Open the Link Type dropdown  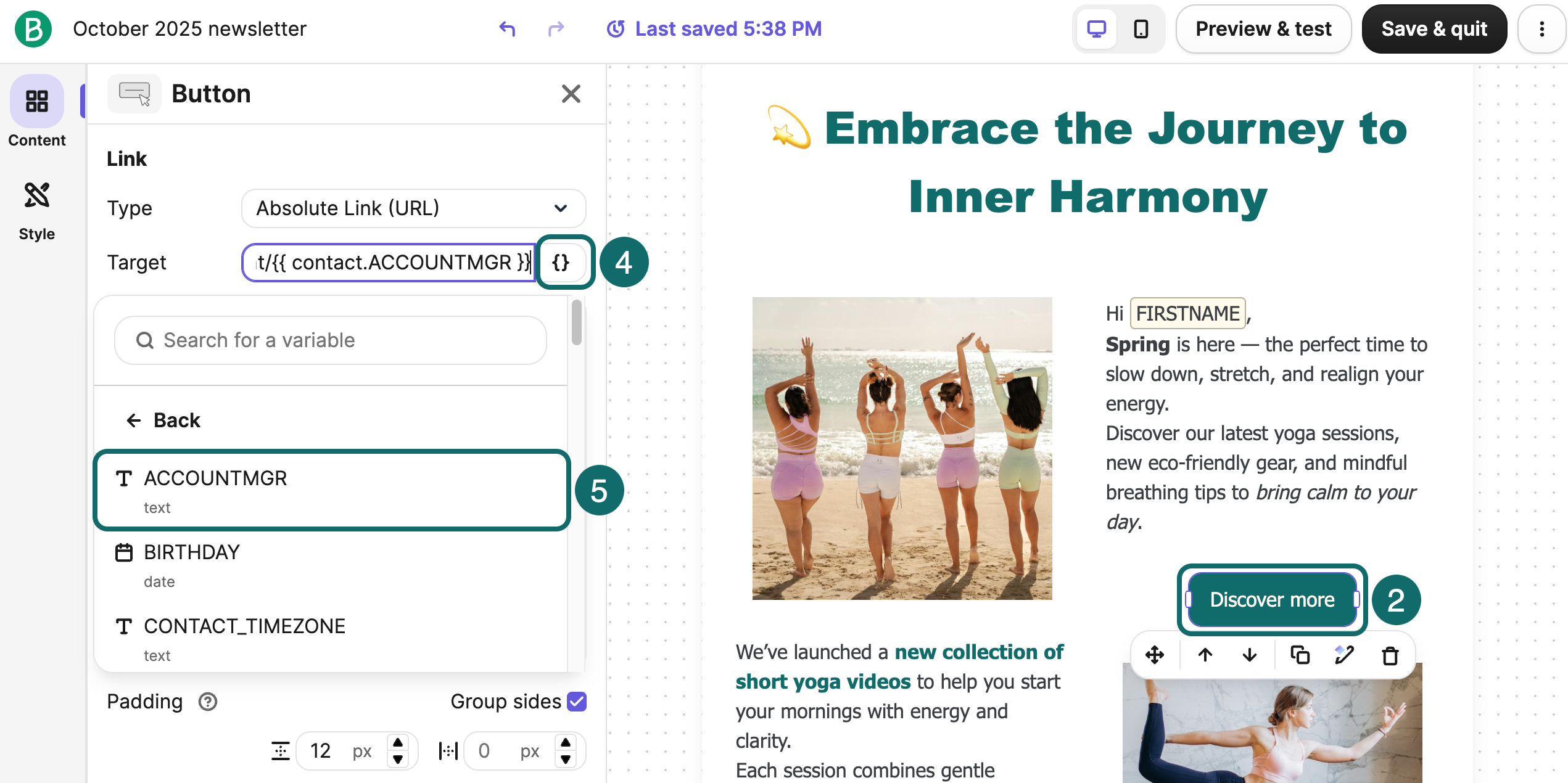(x=412, y=208)
